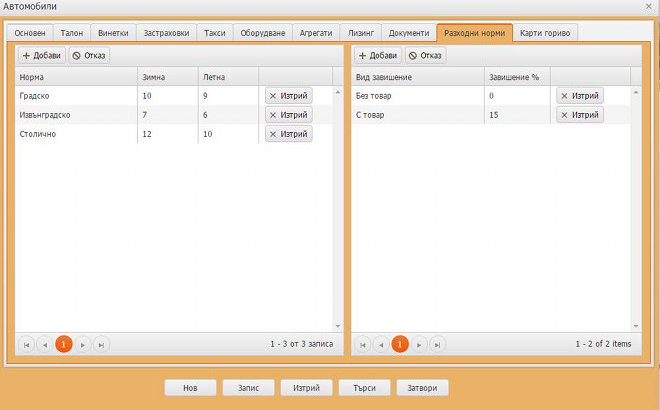Sort by the Норма column header
This screenshot has height=410, width=660.
point(75,77)
